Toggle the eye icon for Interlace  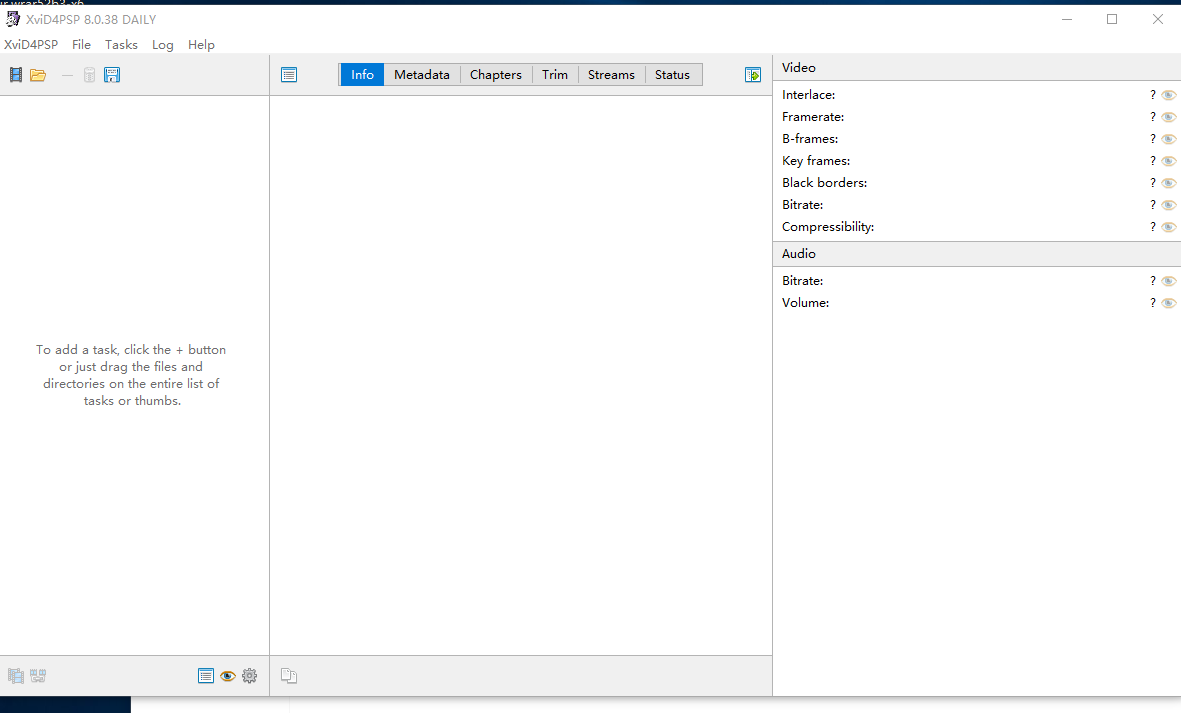1169,95
